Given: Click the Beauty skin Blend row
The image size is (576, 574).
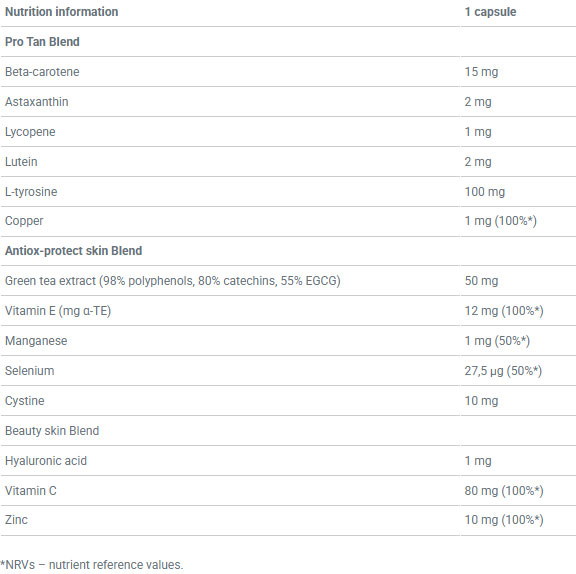Looking at the screenshot, I should pos(288,431).
